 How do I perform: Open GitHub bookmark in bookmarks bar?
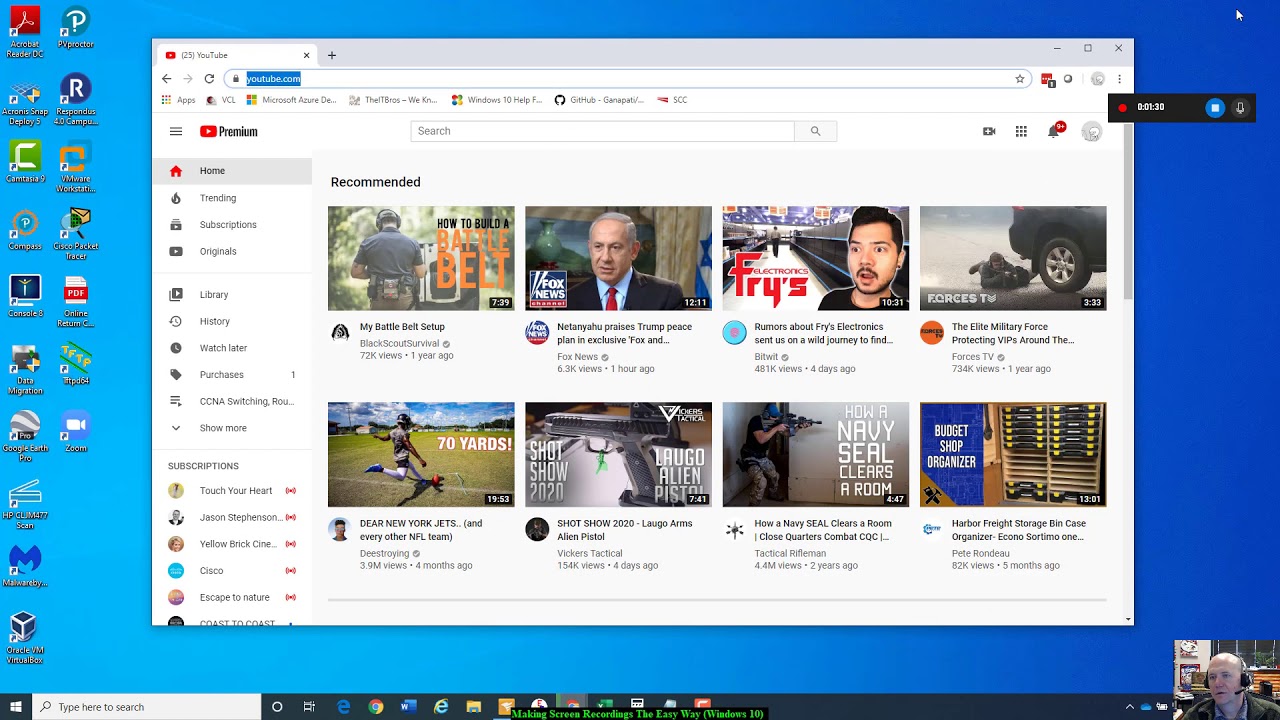coord(598,100)
